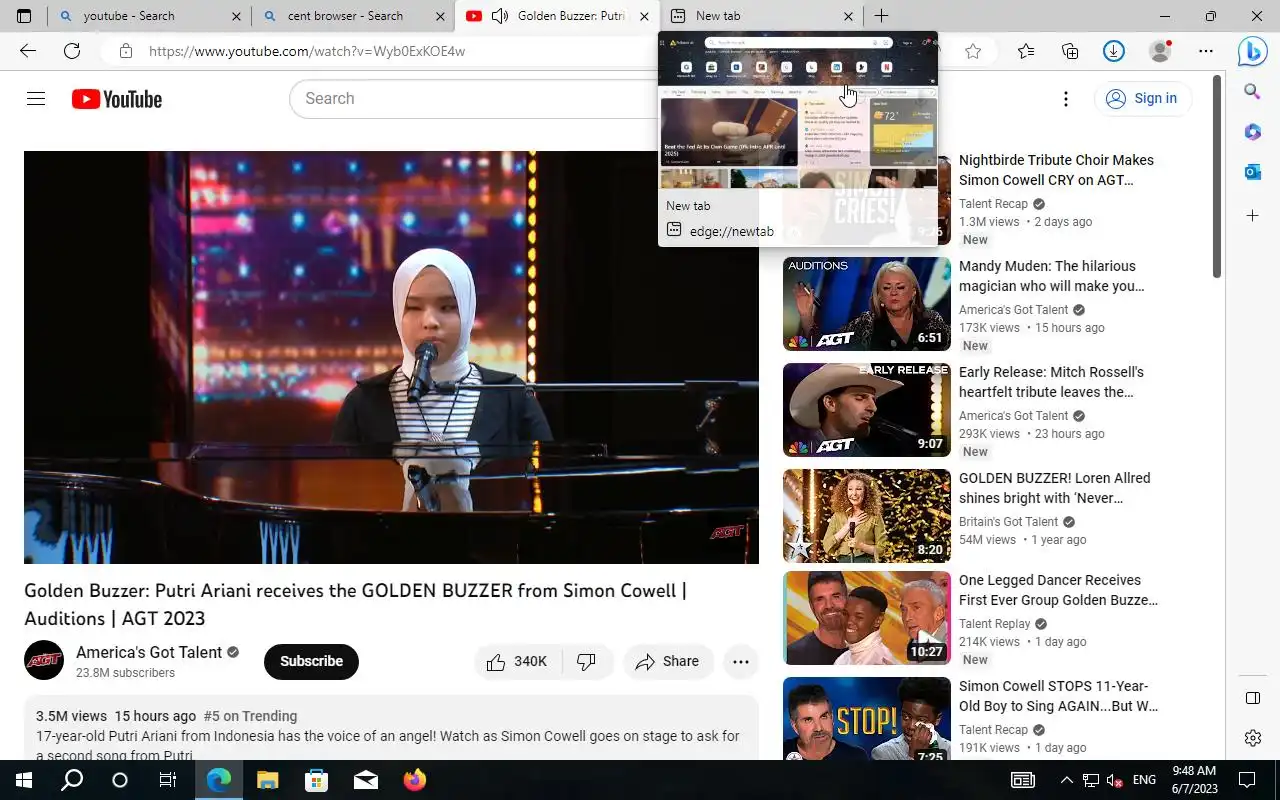Open Loren Allred Golden Buzzer thumbnail

pyautogui.click(x=867, y=516)
